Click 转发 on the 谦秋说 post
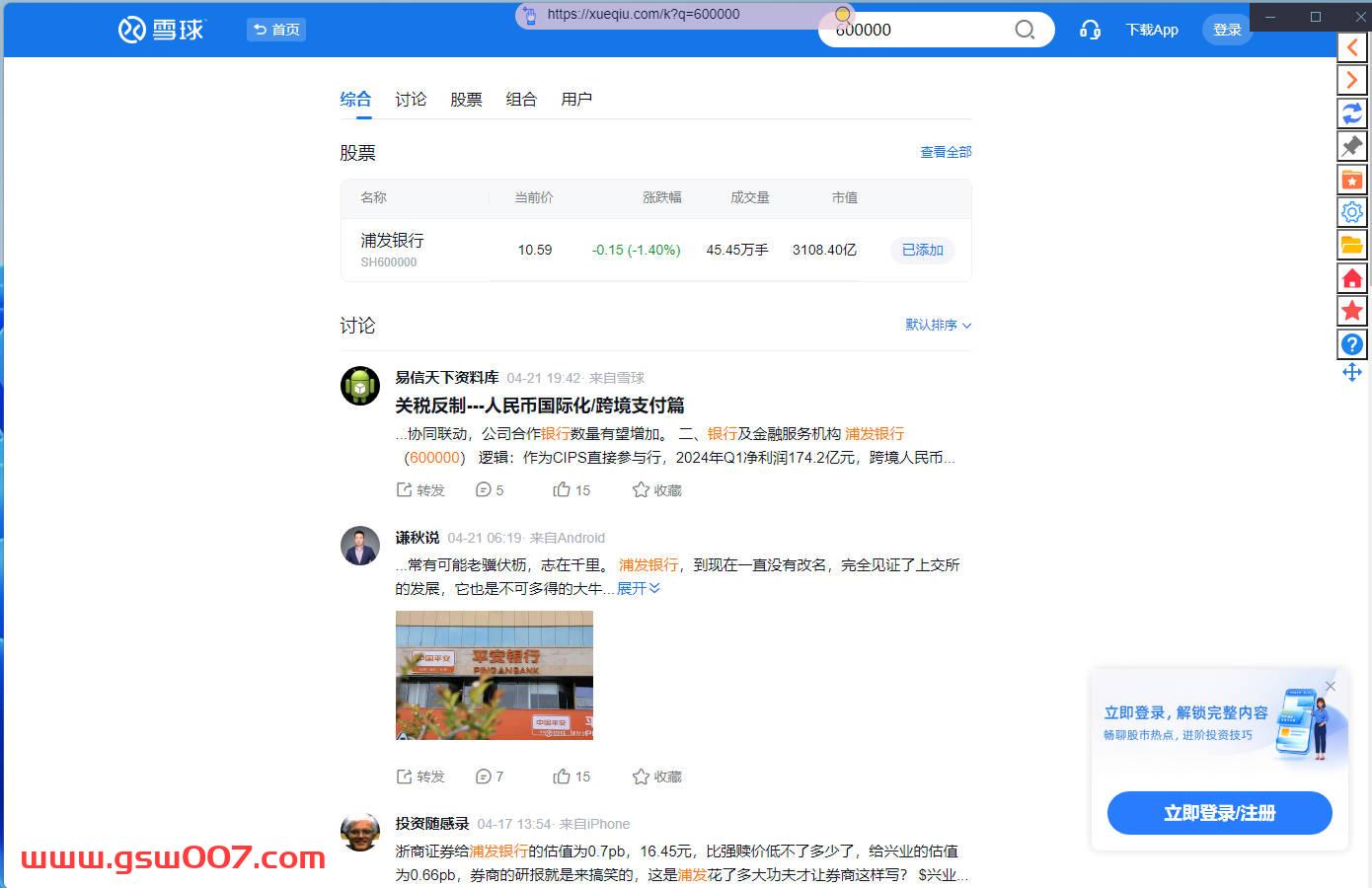The image size is (1372, 888). [x=420, y=777]
